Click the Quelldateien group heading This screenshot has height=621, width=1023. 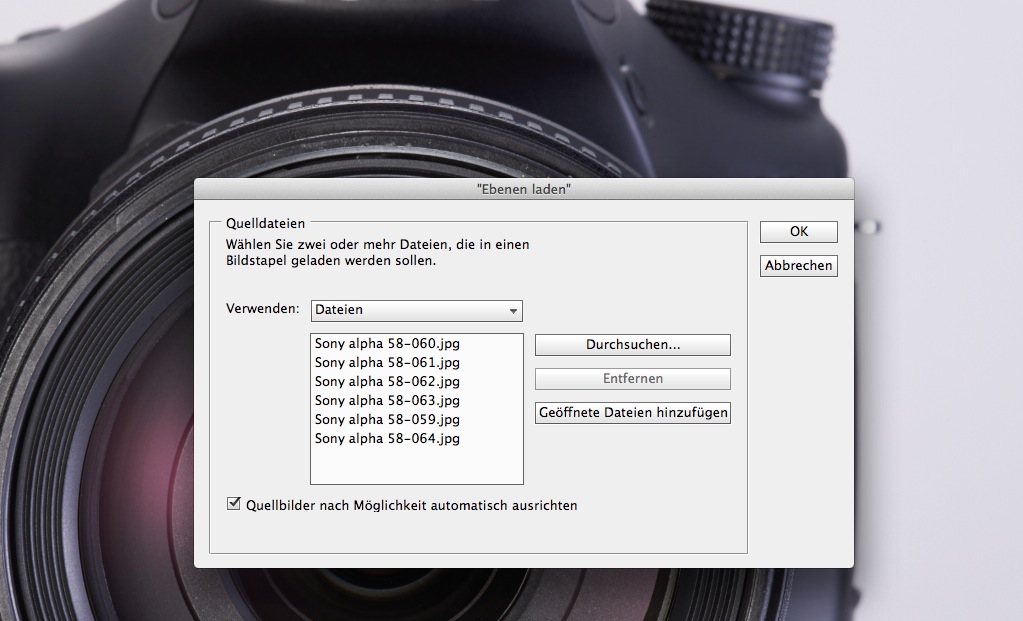point(265,224)
